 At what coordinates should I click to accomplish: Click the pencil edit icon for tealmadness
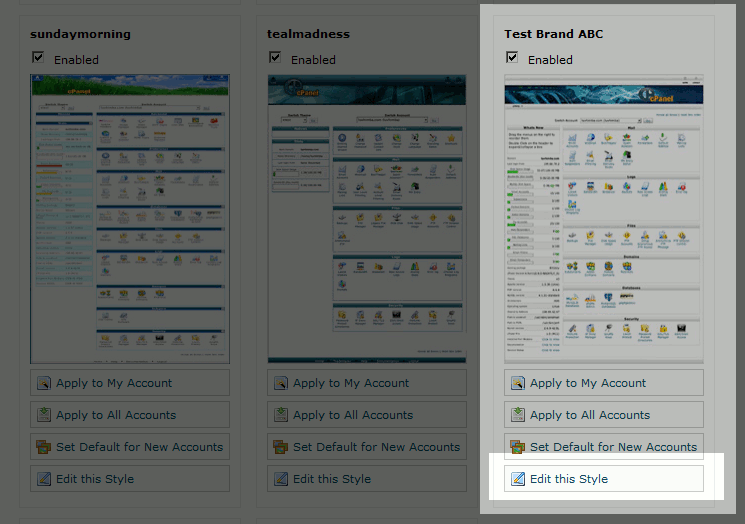[x=281, y=478]
